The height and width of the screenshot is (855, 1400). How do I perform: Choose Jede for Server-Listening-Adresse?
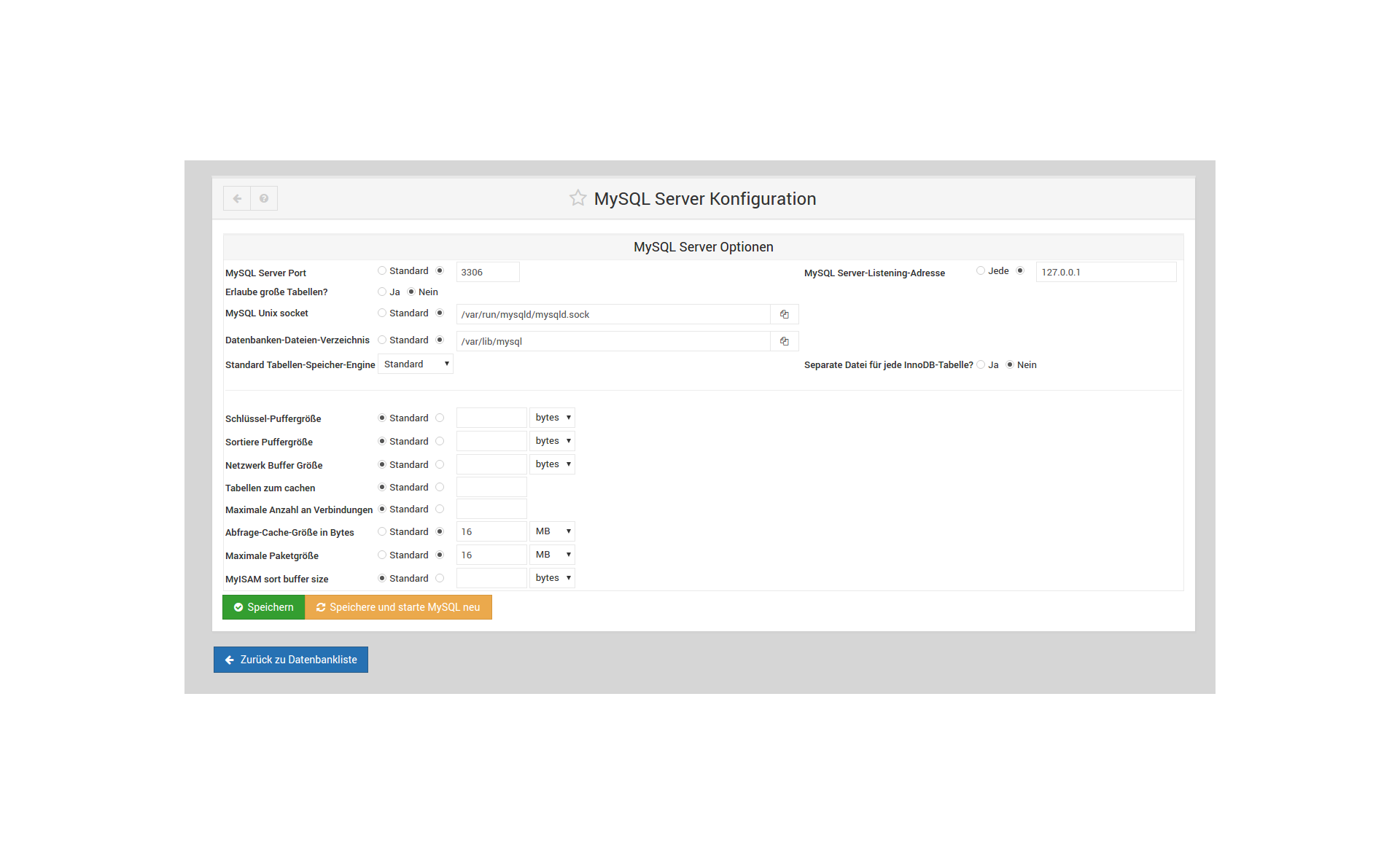[981, 270]
